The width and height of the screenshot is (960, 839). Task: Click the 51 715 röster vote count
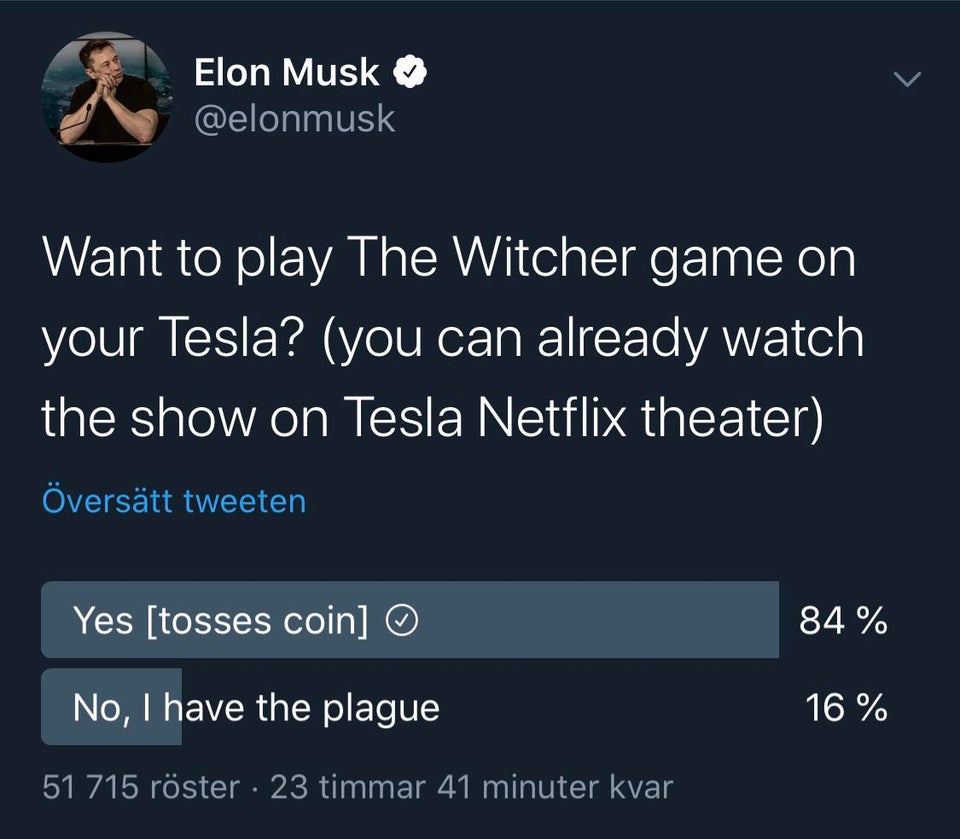pos(140,787)
